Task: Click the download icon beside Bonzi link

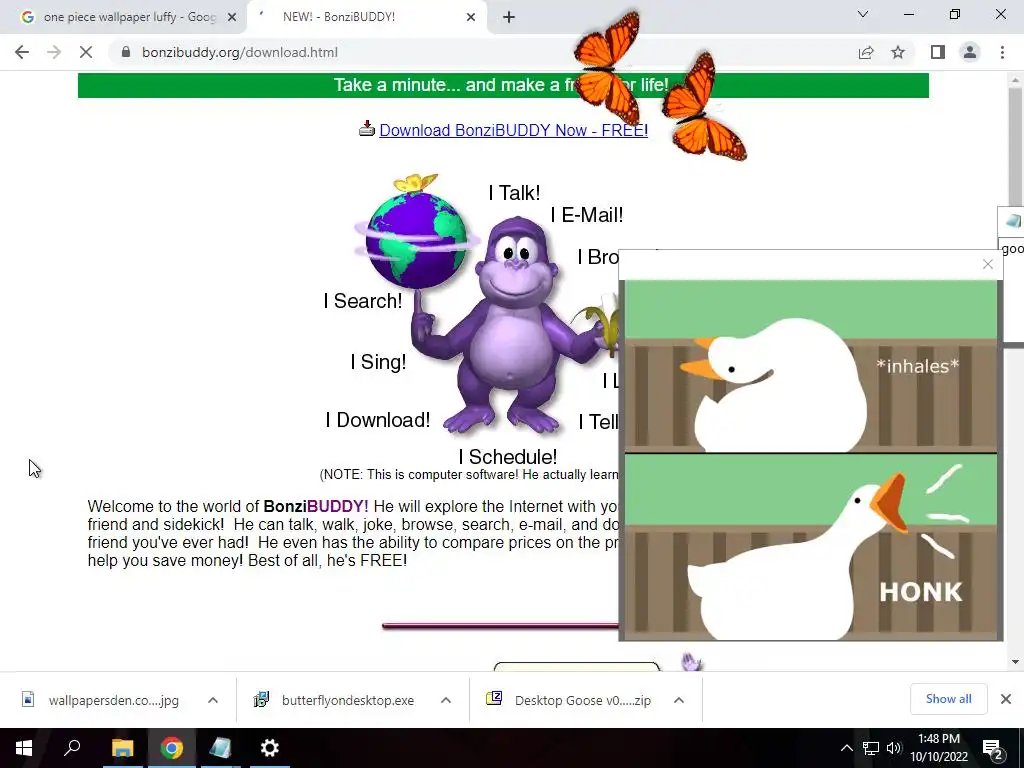Action: point(367,129)
